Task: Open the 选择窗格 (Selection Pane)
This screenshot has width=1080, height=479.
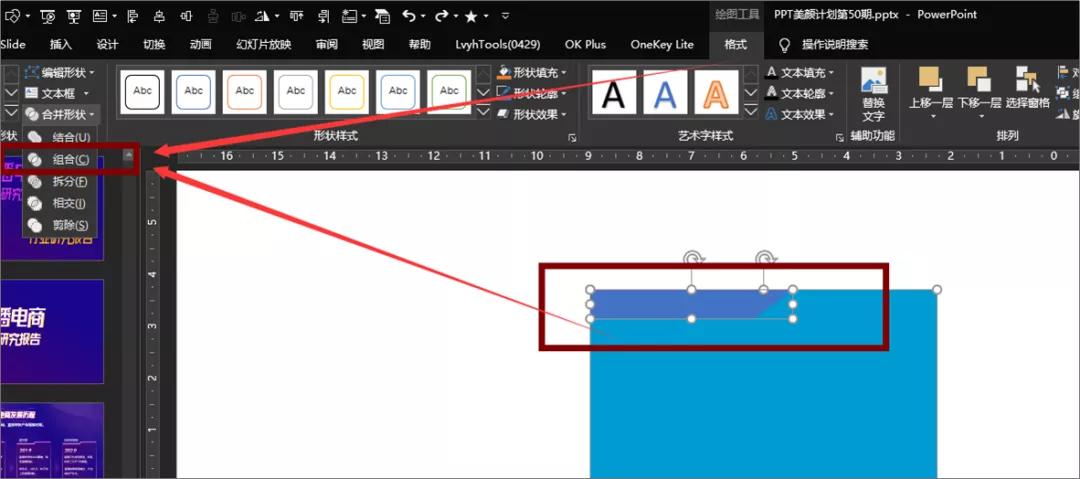Action: [x=1027, y=90]
